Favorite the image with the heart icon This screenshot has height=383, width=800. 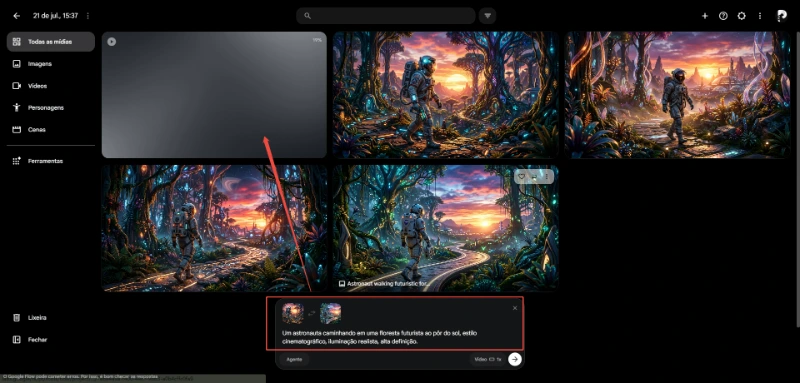click(521, 176)
